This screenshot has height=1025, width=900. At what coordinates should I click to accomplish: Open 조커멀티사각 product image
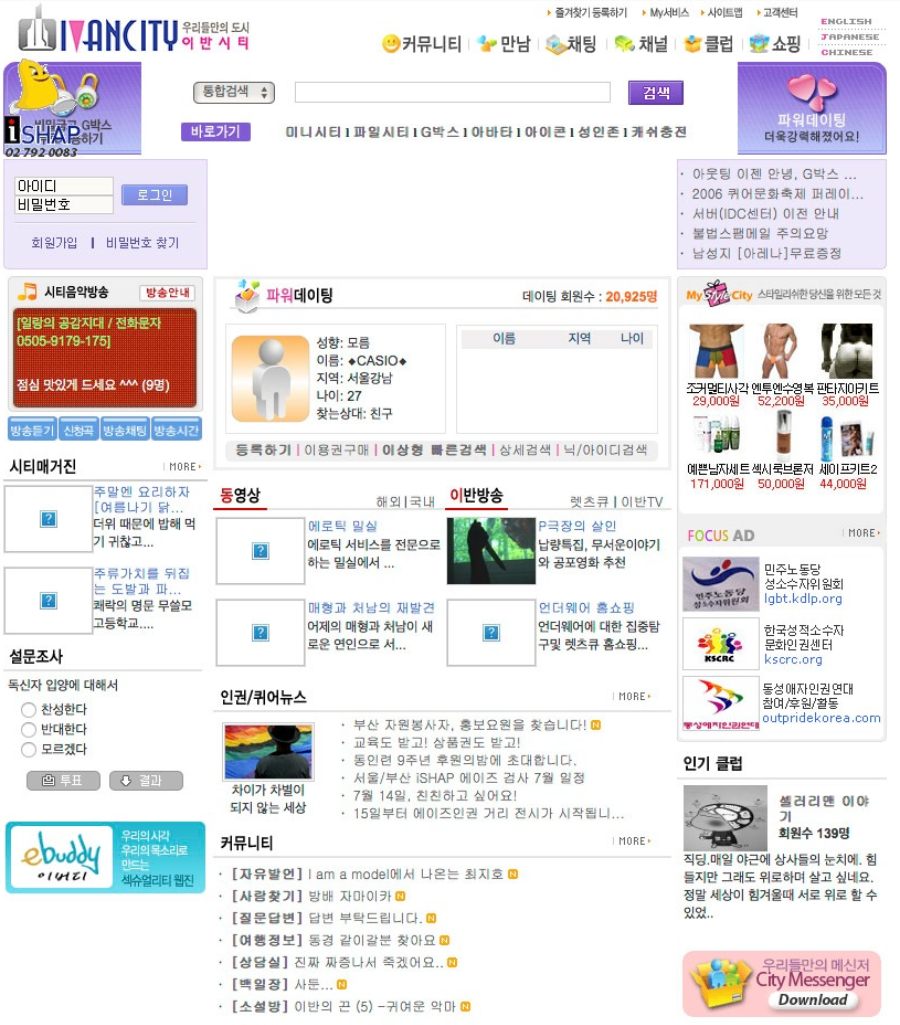(x=717, y=351)
